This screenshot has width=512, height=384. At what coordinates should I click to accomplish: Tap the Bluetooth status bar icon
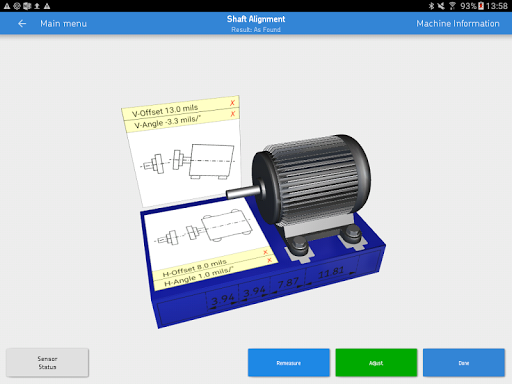[431, 6]
